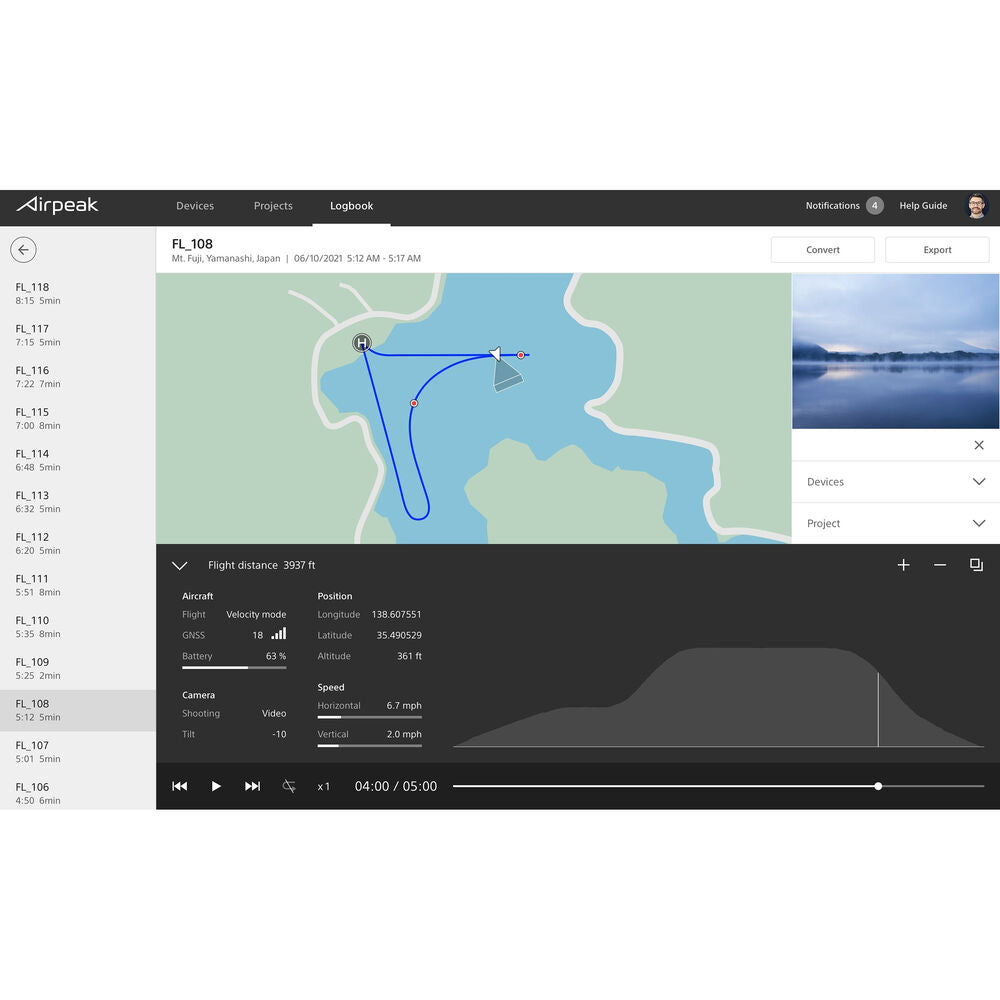Zoom out with the minus icon
1000x1000 pixels.
point(940,565)
